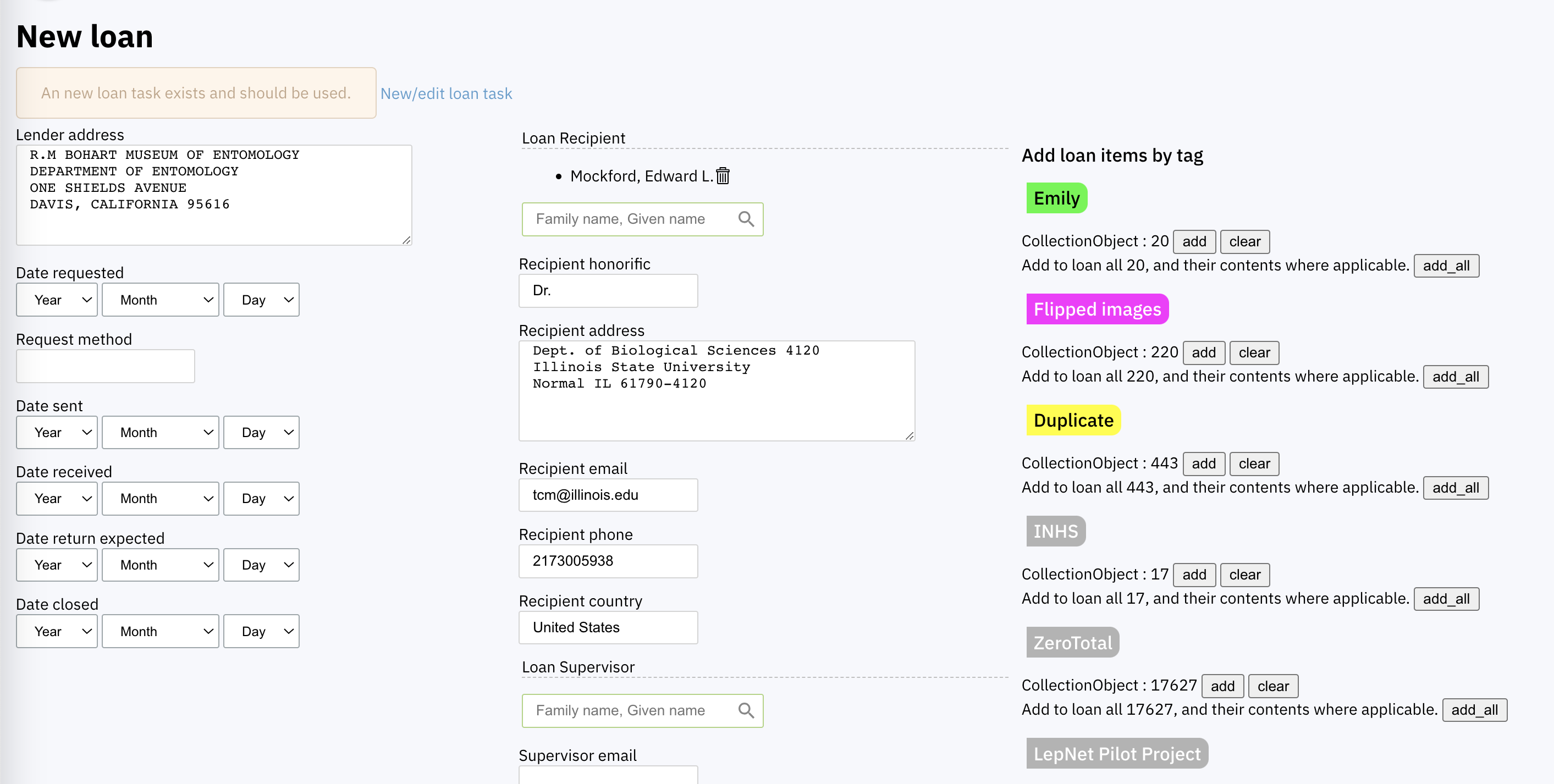Add the INHS tagged items to loan
Viewport: 1554px width, 784px height.
tap(1194, 574)
